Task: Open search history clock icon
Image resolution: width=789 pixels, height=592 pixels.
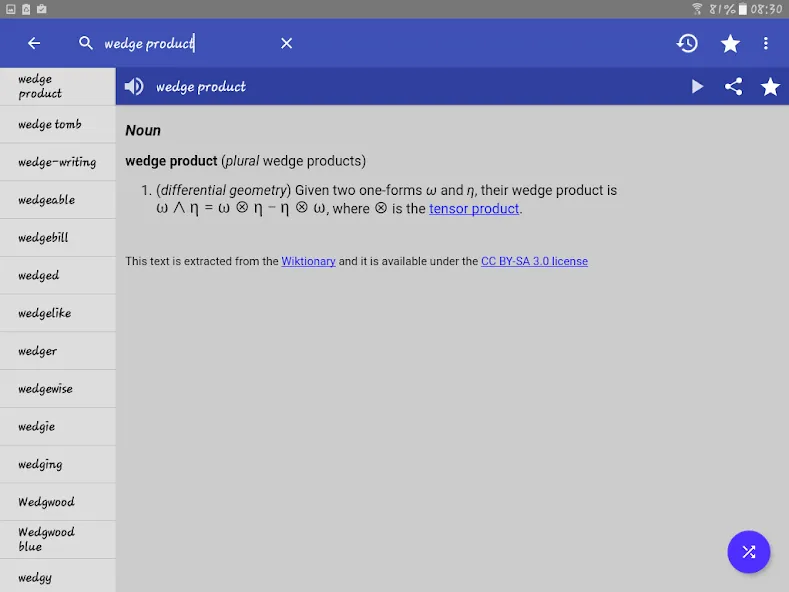Action: (x=687, y=43)
